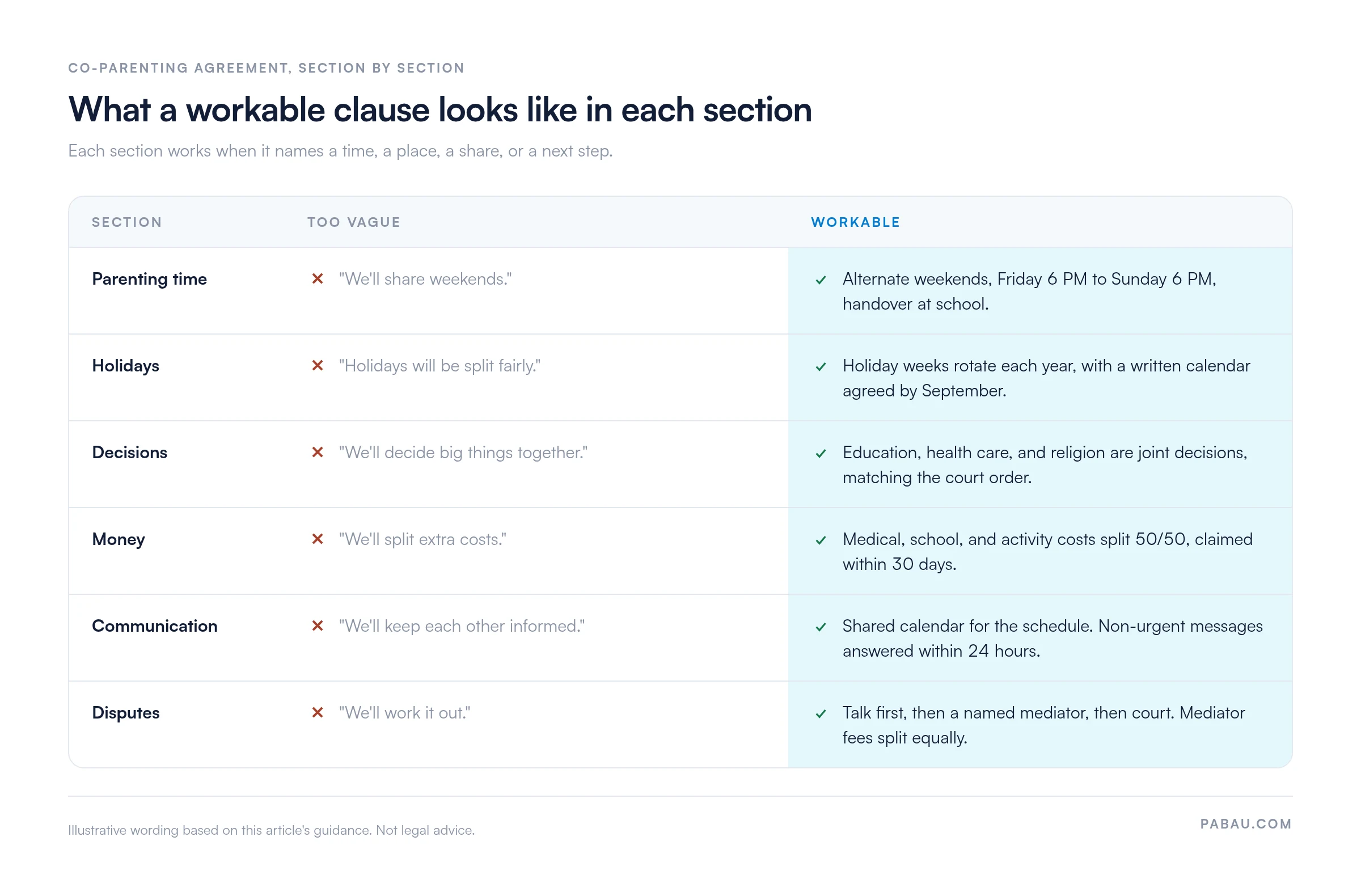This screenshot has height=896, width=1361.
Task: Click the "Talk first, then a named mediator" clause text
Action: point(1043,726)
